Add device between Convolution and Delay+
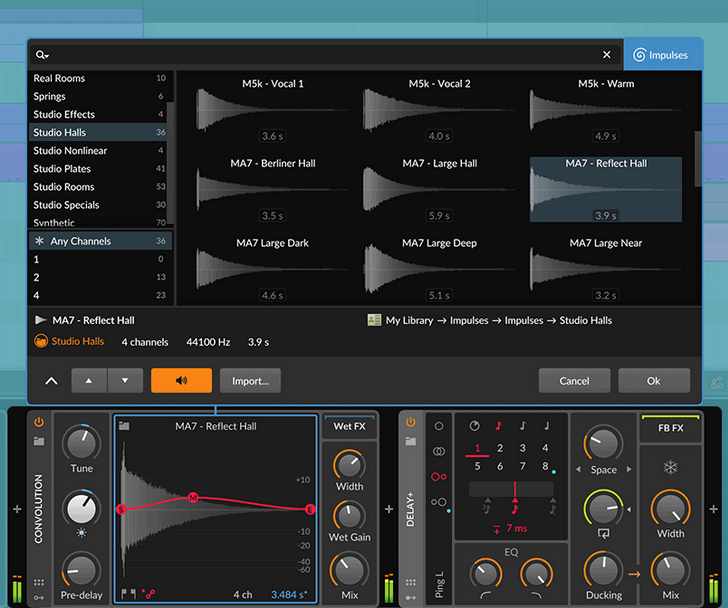This screenshot has width=728, height=608. [389, 509]
